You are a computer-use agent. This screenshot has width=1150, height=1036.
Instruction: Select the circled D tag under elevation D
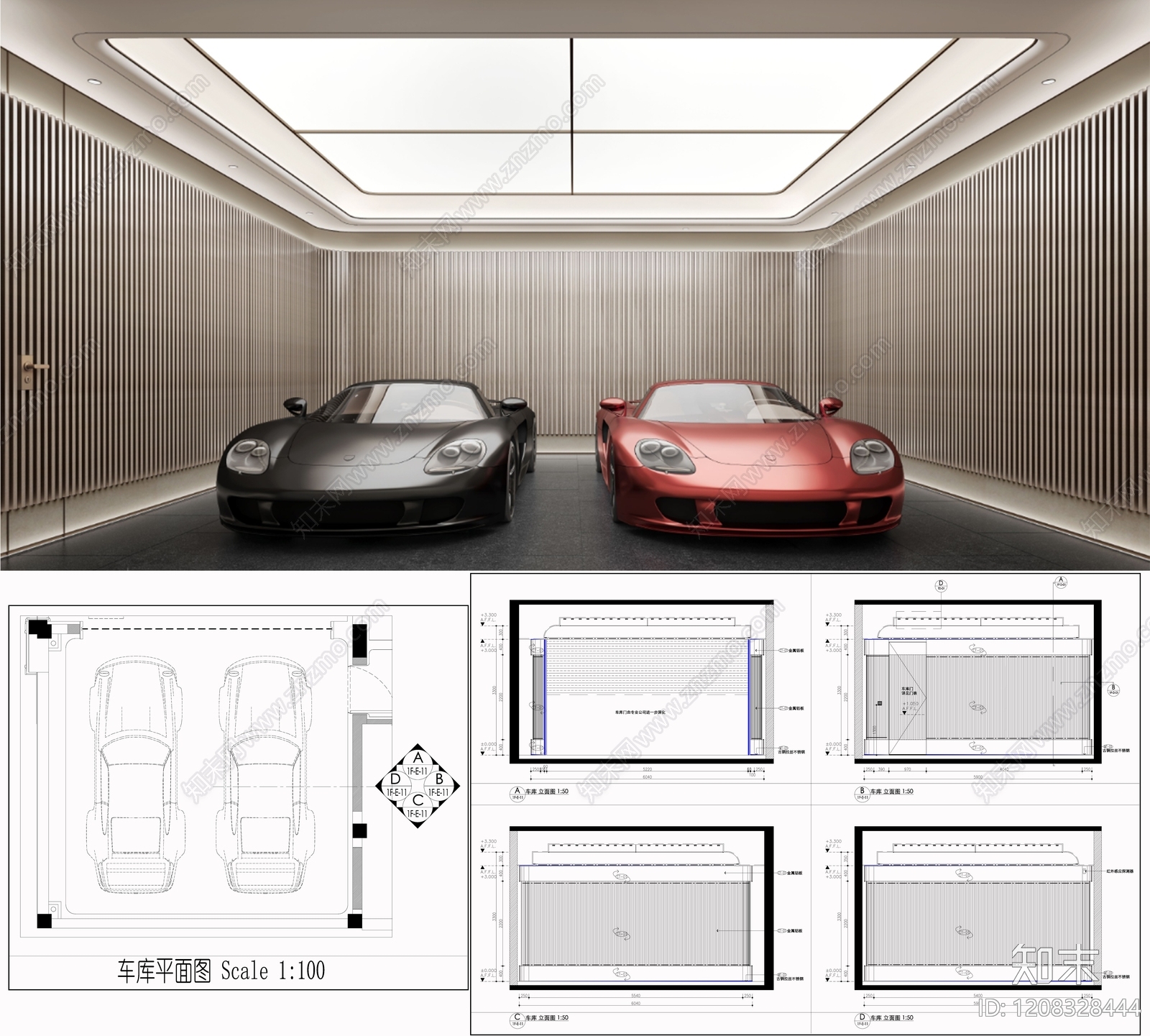860,1018
